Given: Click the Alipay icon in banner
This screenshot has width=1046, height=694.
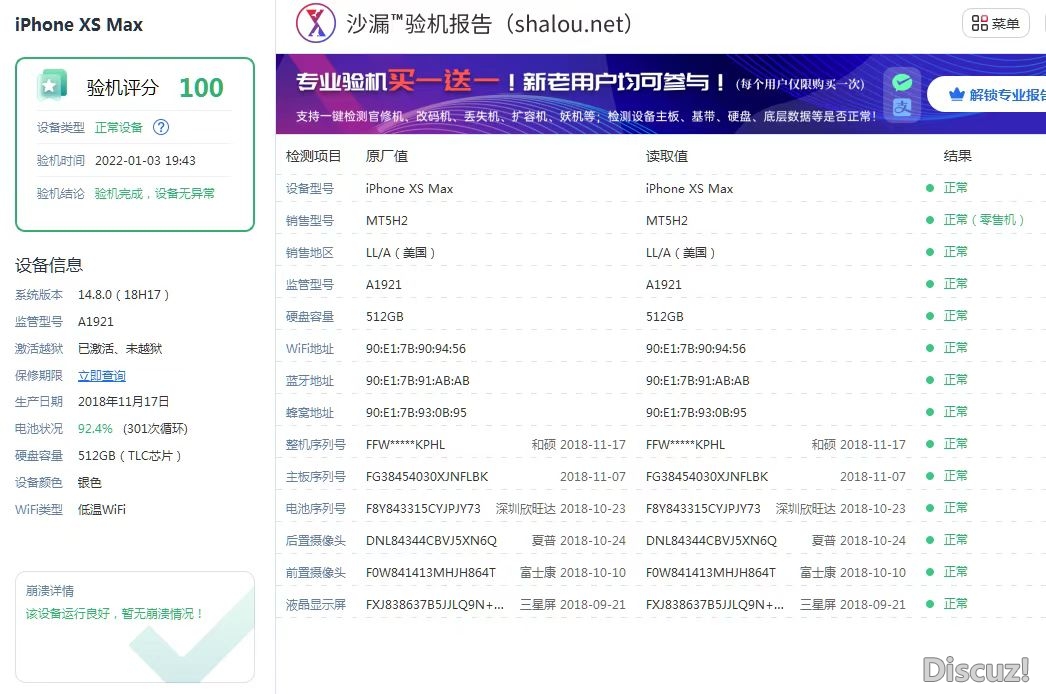Looking at the screenshot, I should coord(902,108).
